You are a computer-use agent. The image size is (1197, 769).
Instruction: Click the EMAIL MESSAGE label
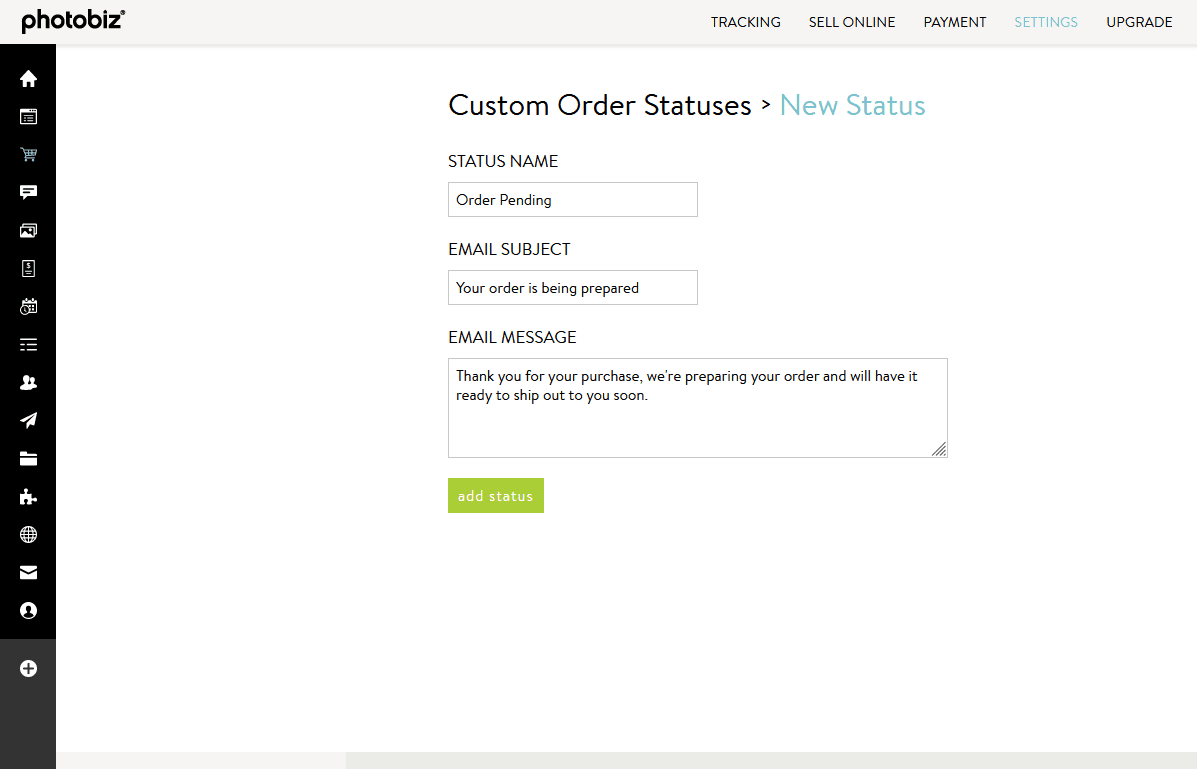pyautogui.click(x=512, y=337)
